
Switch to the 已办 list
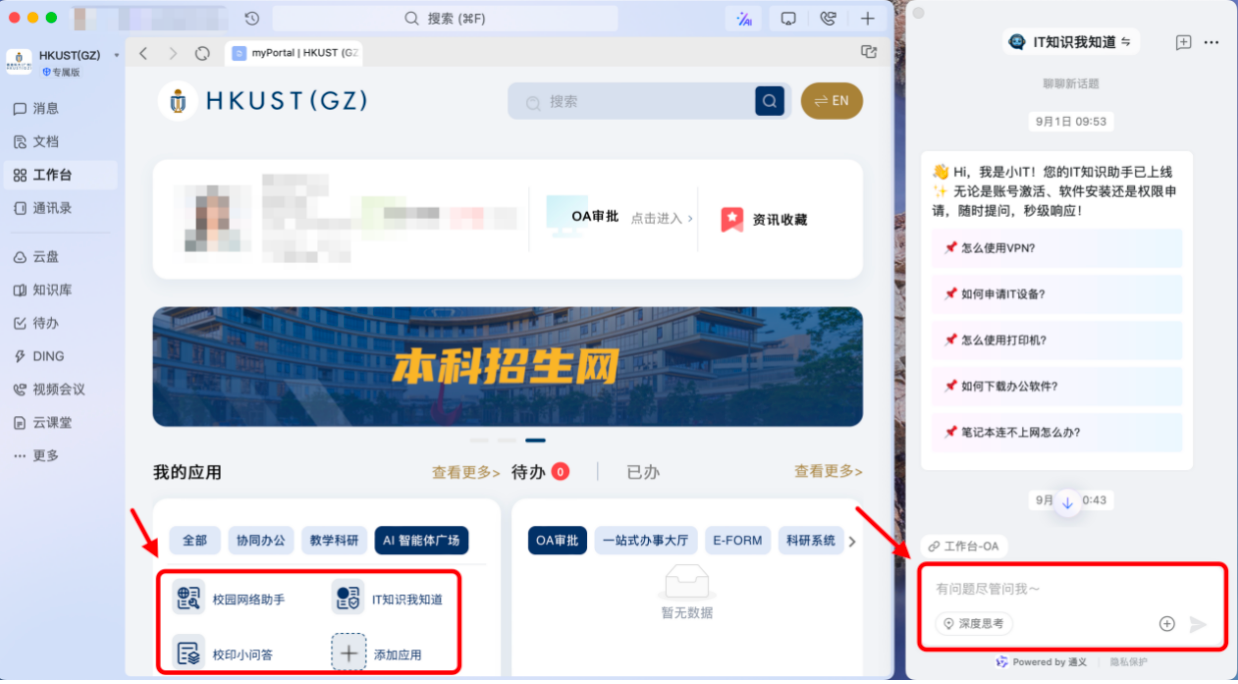pyautogui.click(x=643, y=472)
